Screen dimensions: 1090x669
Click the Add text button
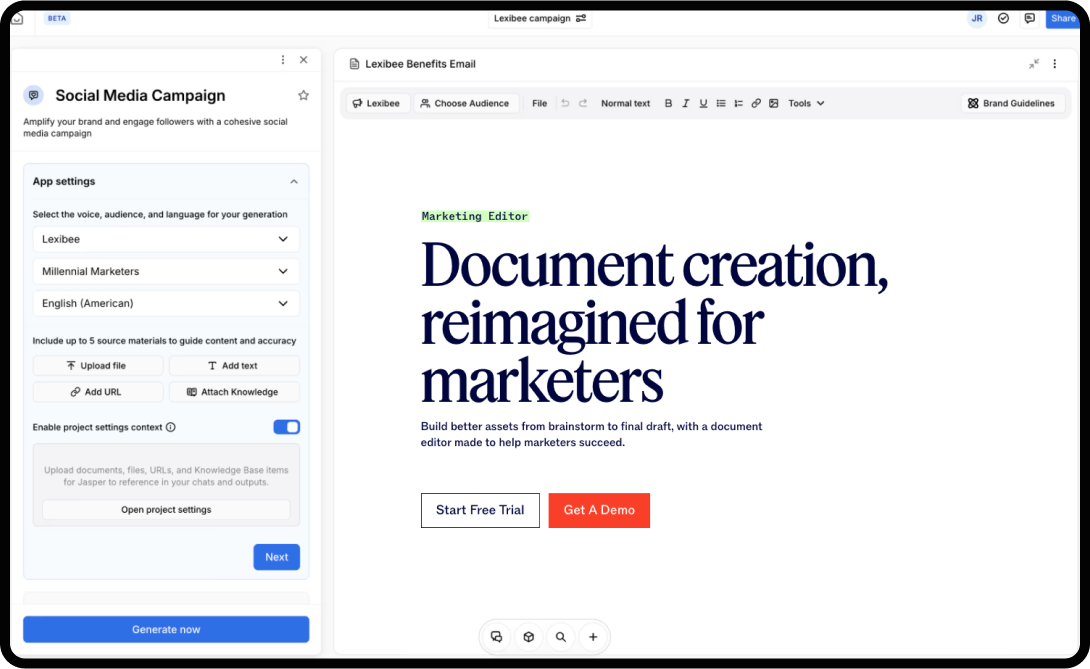(x=234, y=366)
